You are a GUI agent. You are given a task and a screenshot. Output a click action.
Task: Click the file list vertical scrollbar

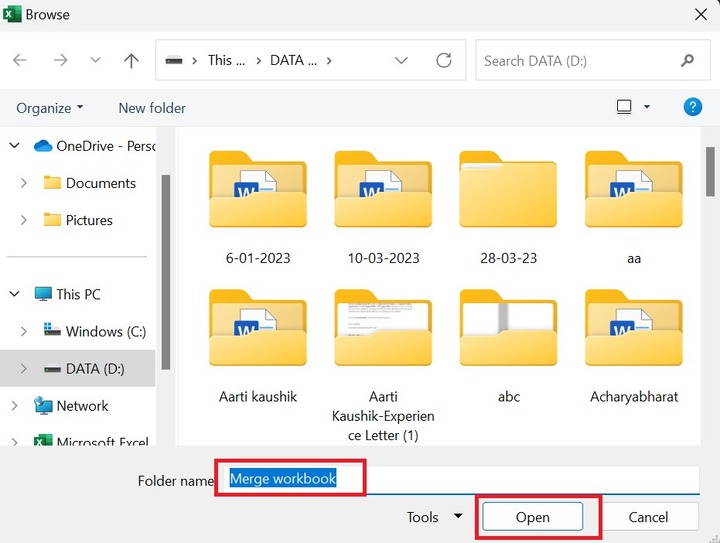click(x=710, y=172)
